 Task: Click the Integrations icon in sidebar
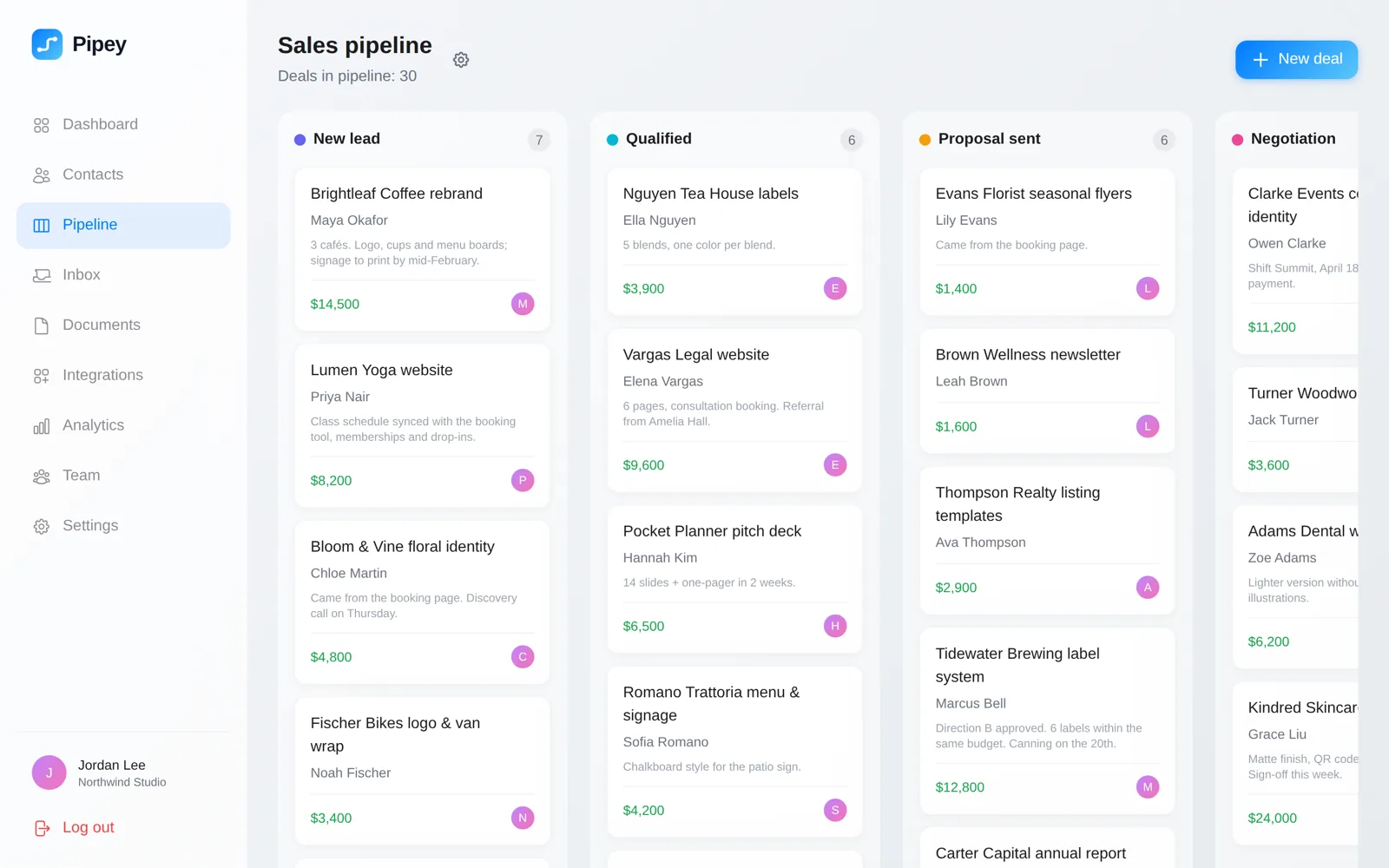tap(41, 376)
